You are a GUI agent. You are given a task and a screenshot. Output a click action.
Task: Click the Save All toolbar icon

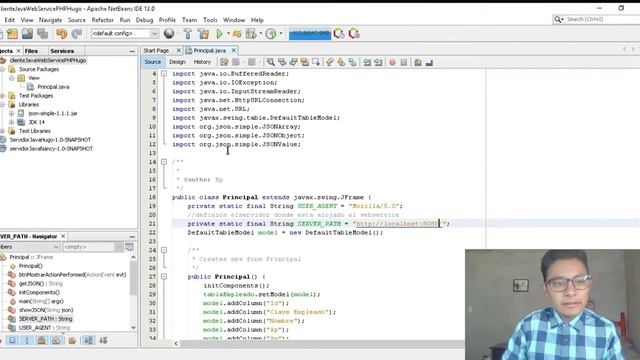42,34
